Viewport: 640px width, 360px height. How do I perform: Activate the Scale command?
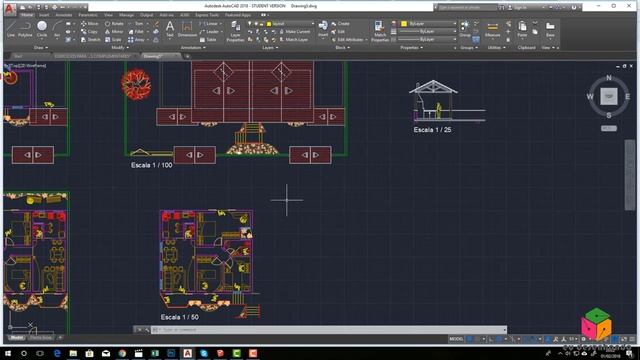click(x=113, y=40)
